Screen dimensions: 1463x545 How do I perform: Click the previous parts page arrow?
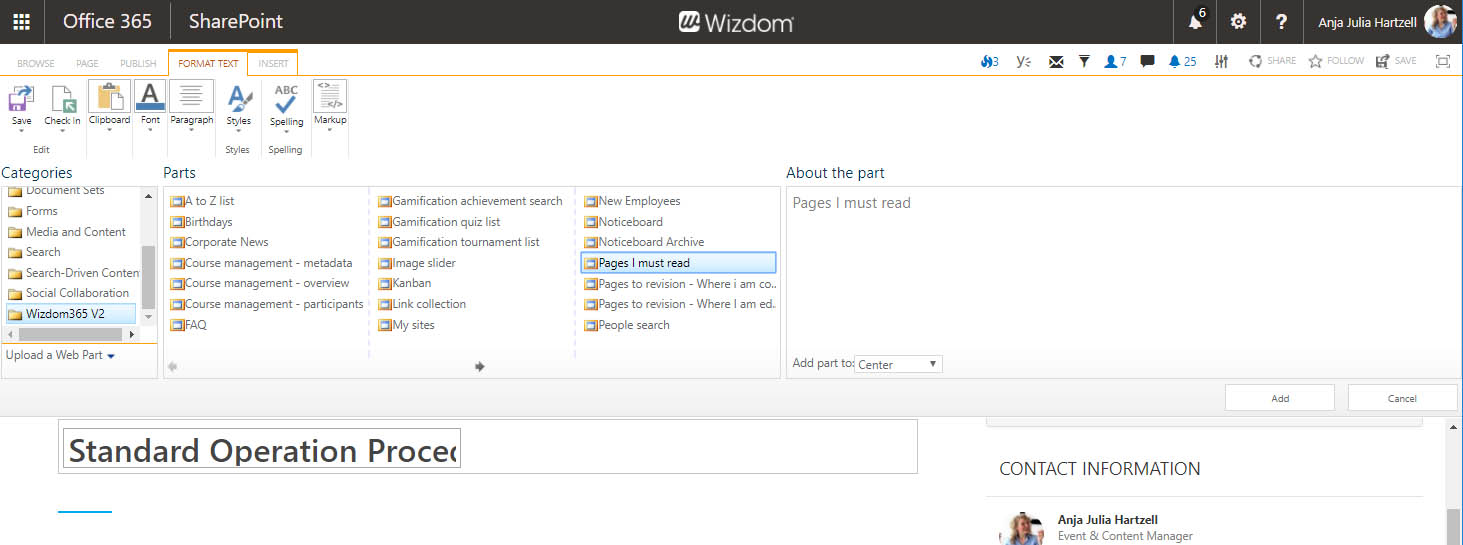pos(173,367)
